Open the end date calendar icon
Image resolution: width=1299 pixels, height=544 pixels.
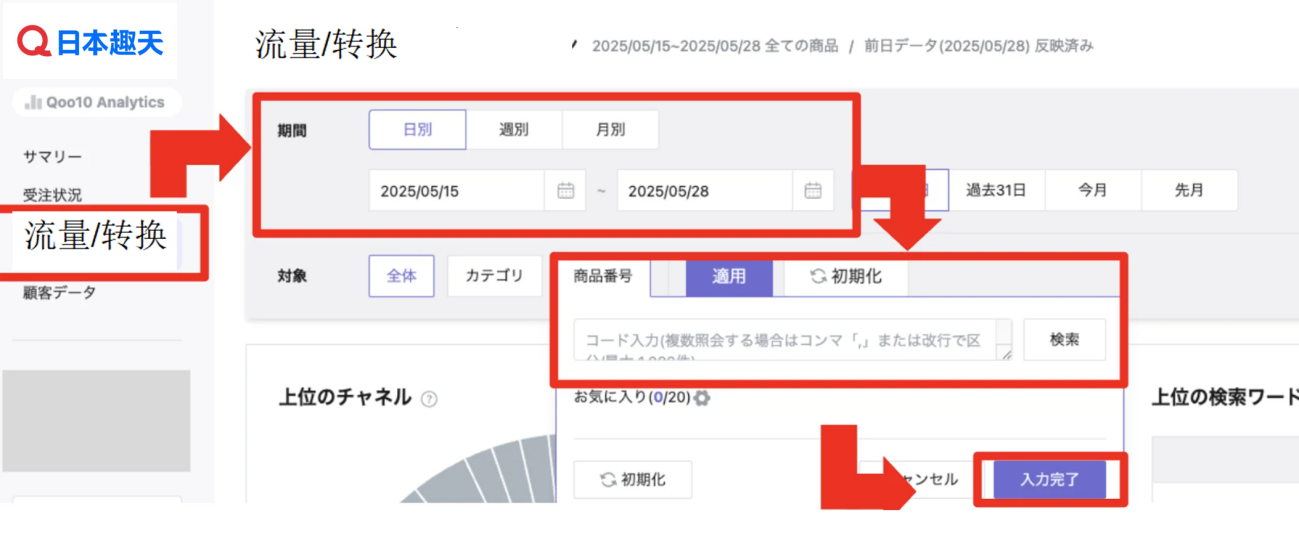(813, 191)
